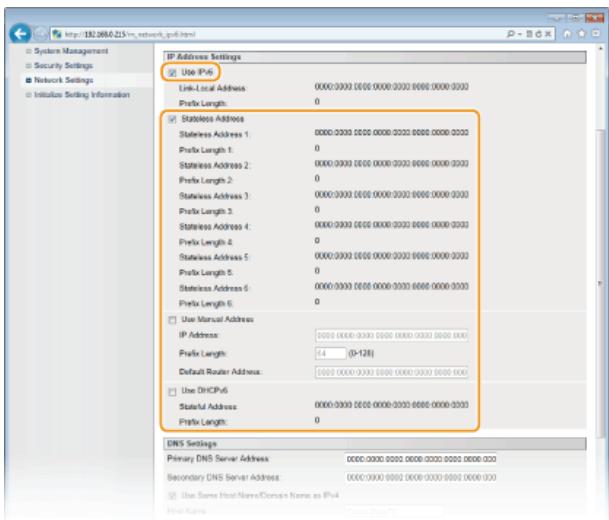The image size is (609, 520).
Task: Click the Prefix Length 1 label
Action: pos(206,150)
